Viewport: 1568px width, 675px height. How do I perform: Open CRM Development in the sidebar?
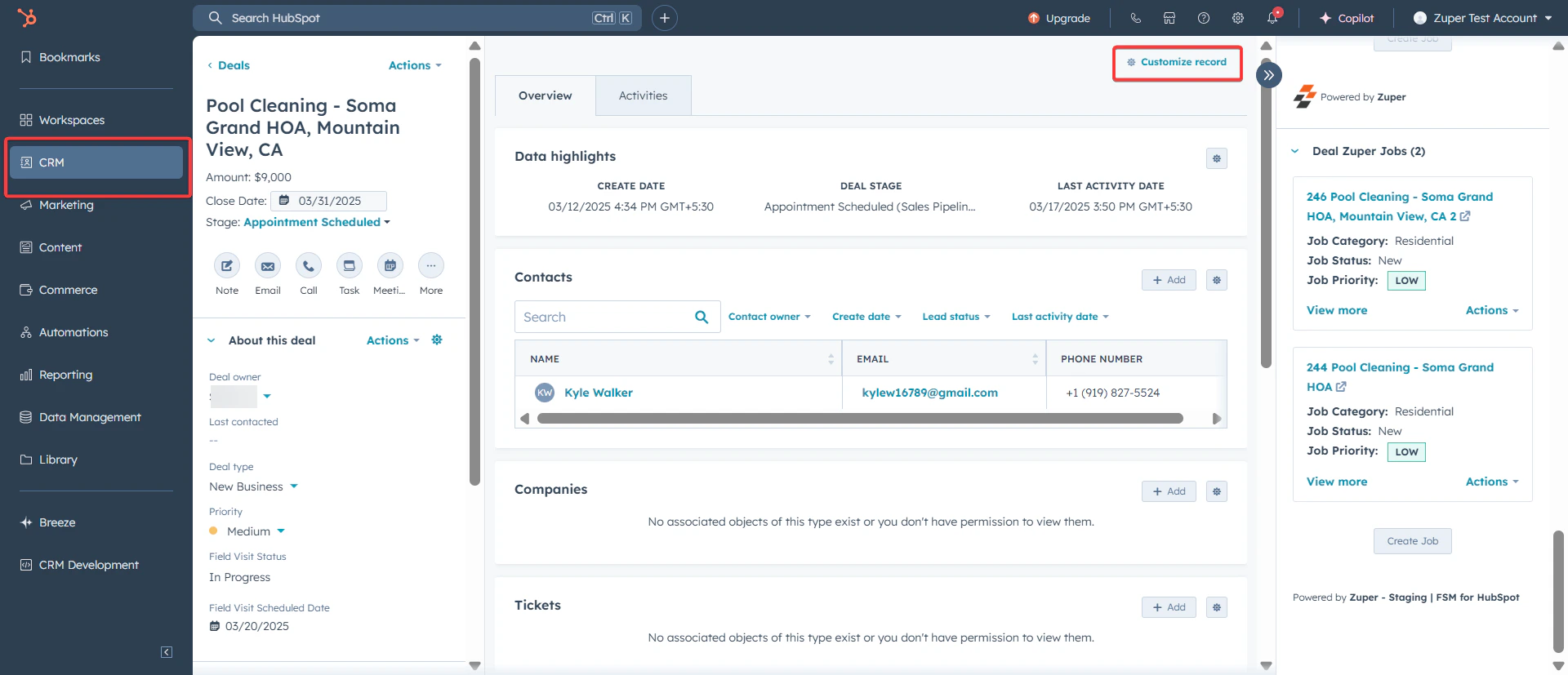click(x=79, y=565)
